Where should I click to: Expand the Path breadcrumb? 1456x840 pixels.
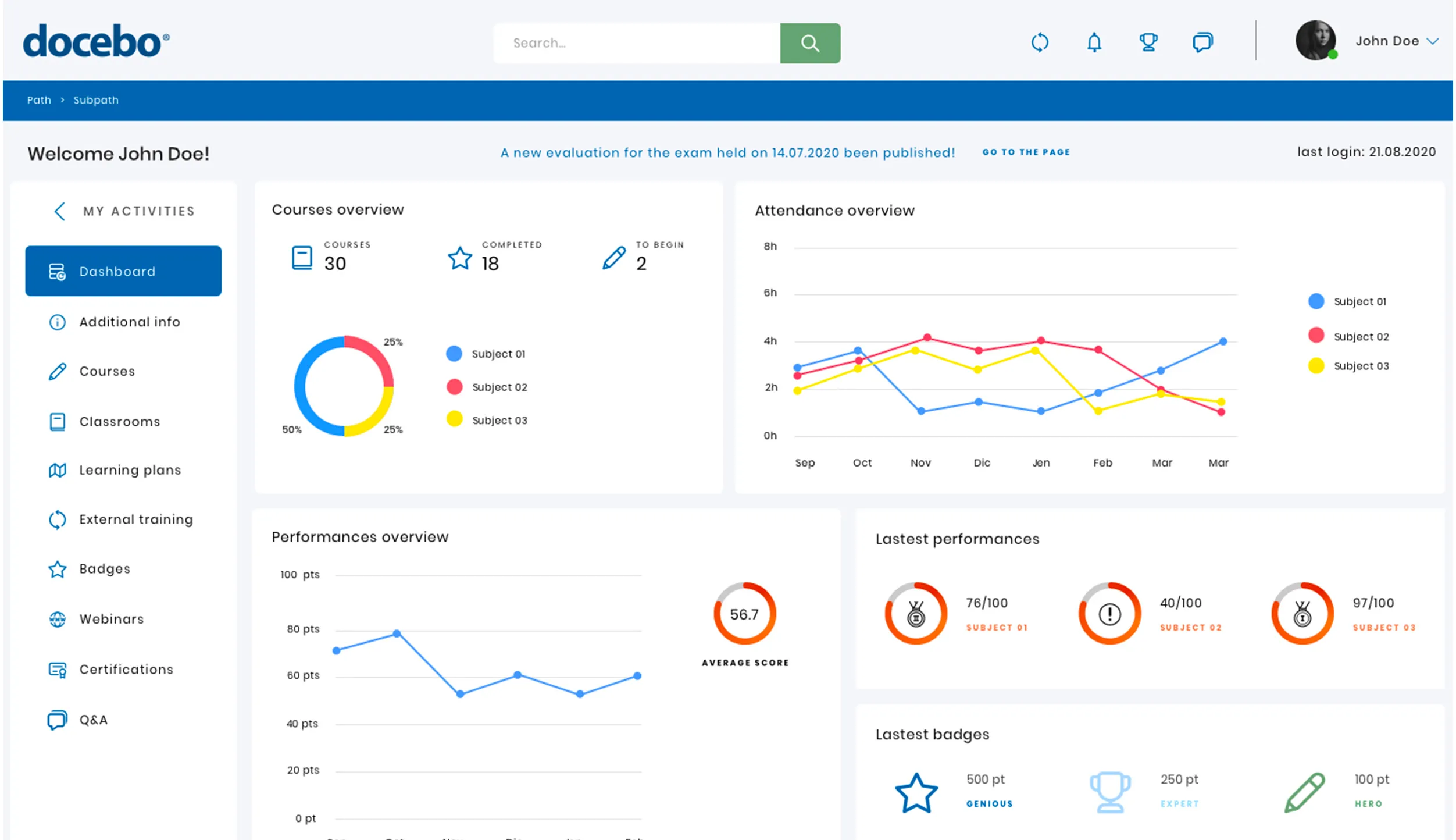click(x=38, y=100)
